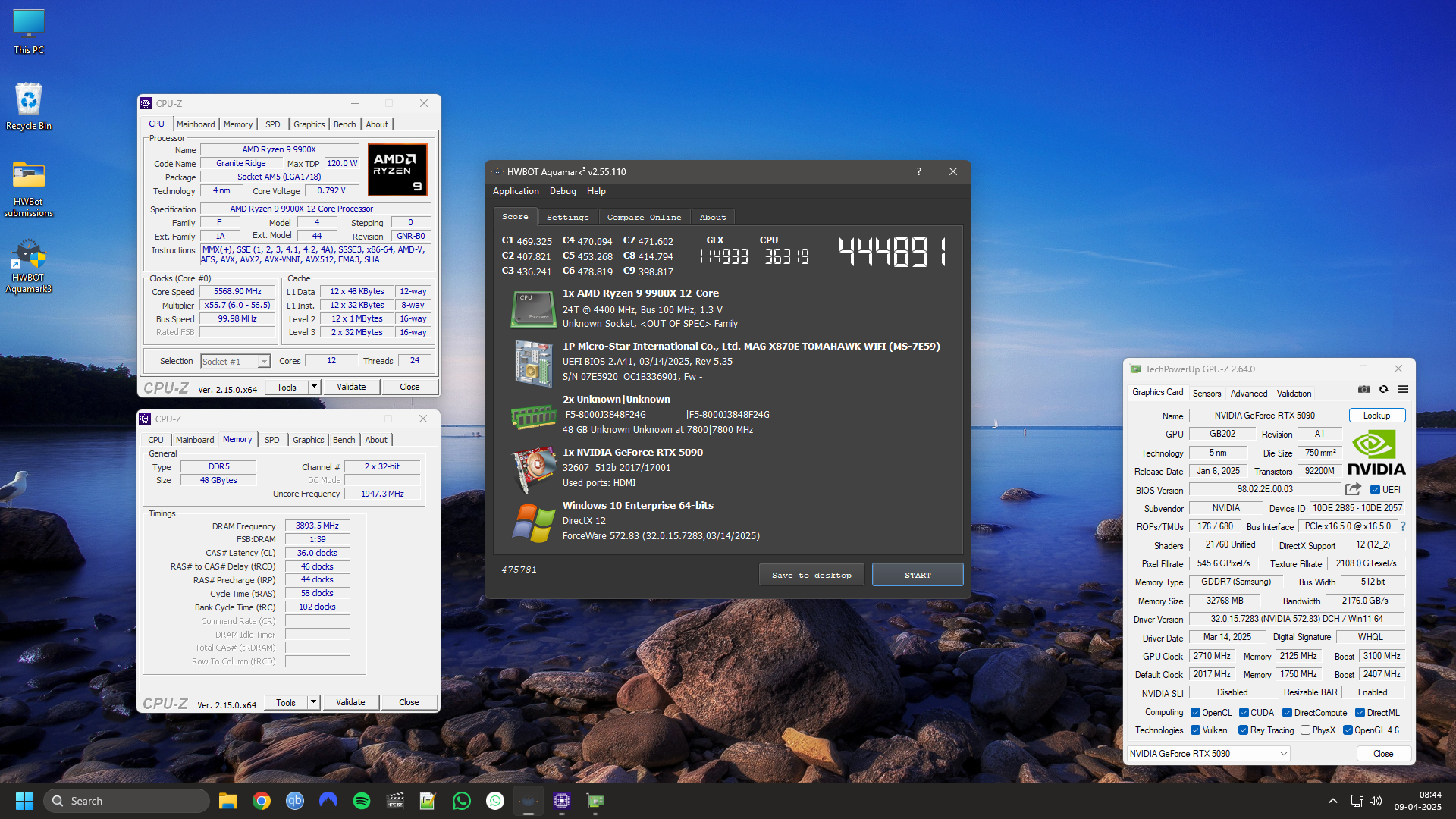Image resolution: width=1456 pixels, height=819 pixels.
Task: Toggle the CUDA checkbox
Action: click(1244, 713)
